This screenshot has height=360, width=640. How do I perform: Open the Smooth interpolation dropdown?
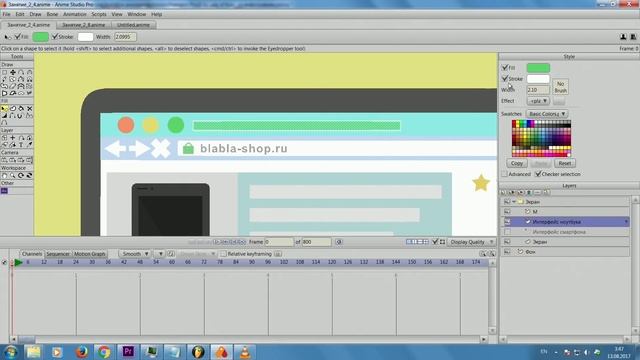pos(136,254)
